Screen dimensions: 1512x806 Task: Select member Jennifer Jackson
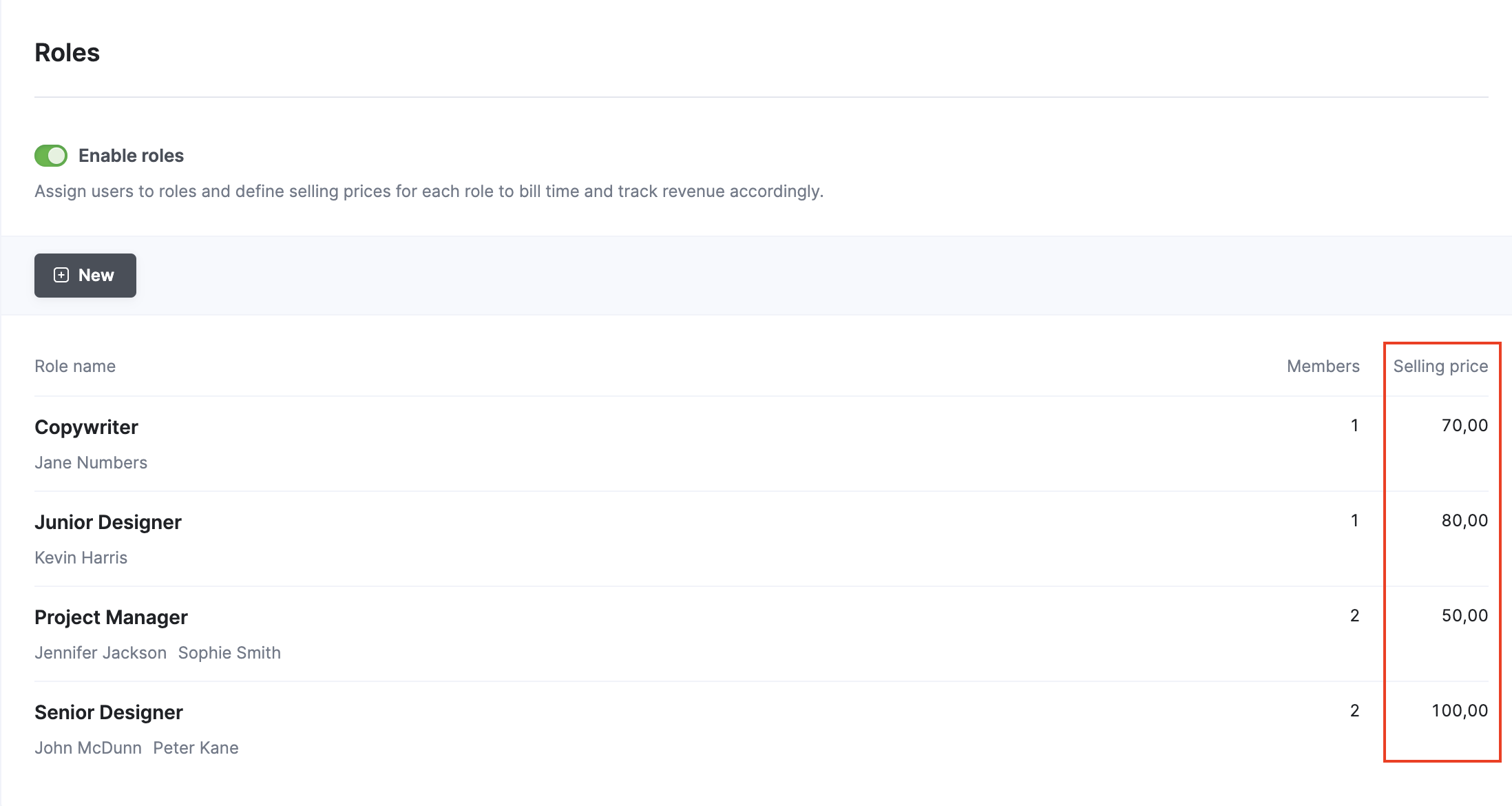coord(101,653)
